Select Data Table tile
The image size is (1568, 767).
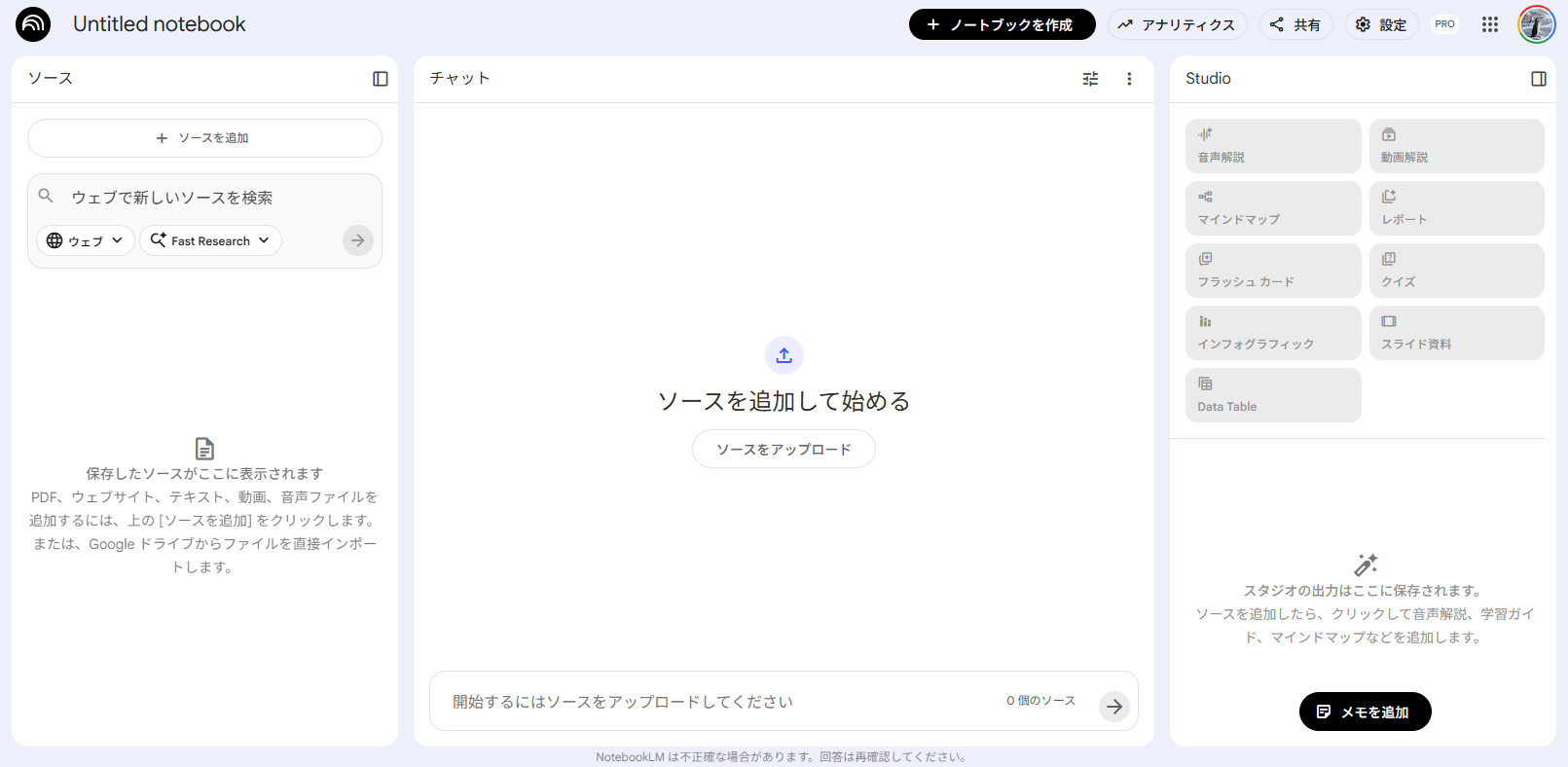point(1273,395)
